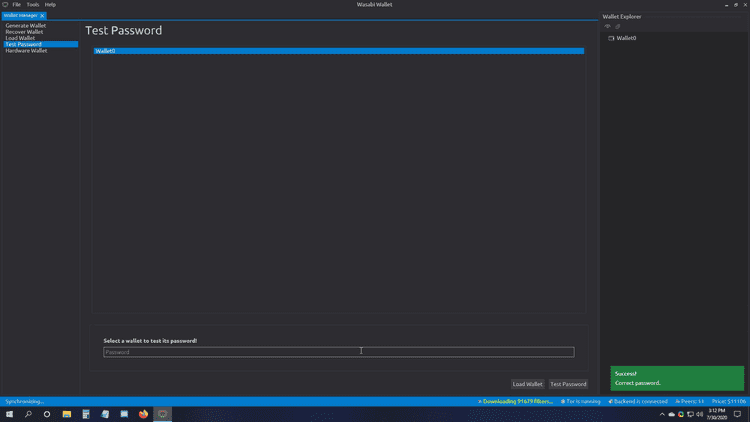
Task: Open the Windows Start menu
Action: point(9,414)
